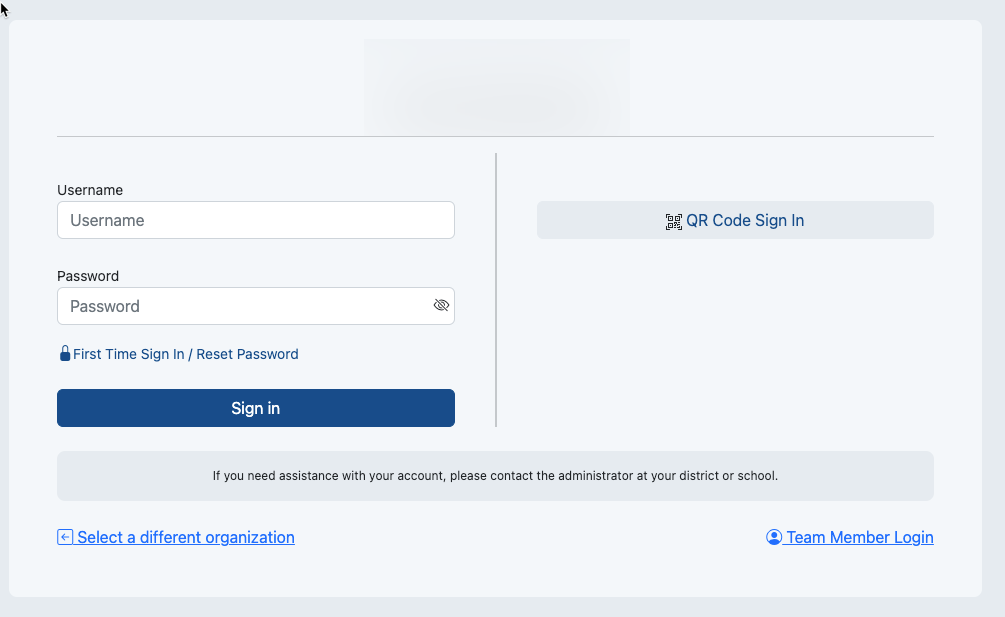Open QR Code Sign In

click(x=735, y=220)
